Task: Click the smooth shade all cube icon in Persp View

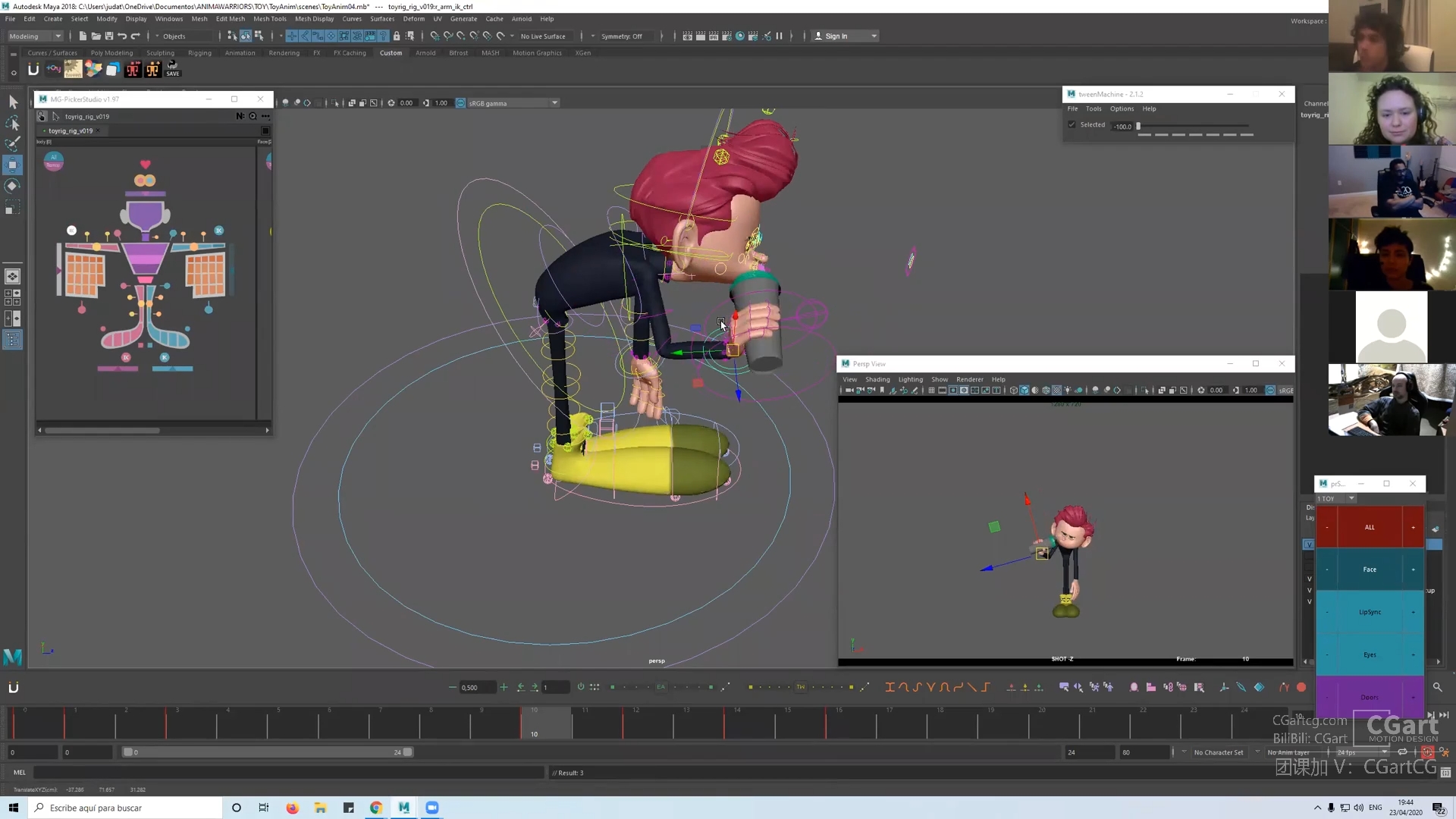Action: point(1025,391)
